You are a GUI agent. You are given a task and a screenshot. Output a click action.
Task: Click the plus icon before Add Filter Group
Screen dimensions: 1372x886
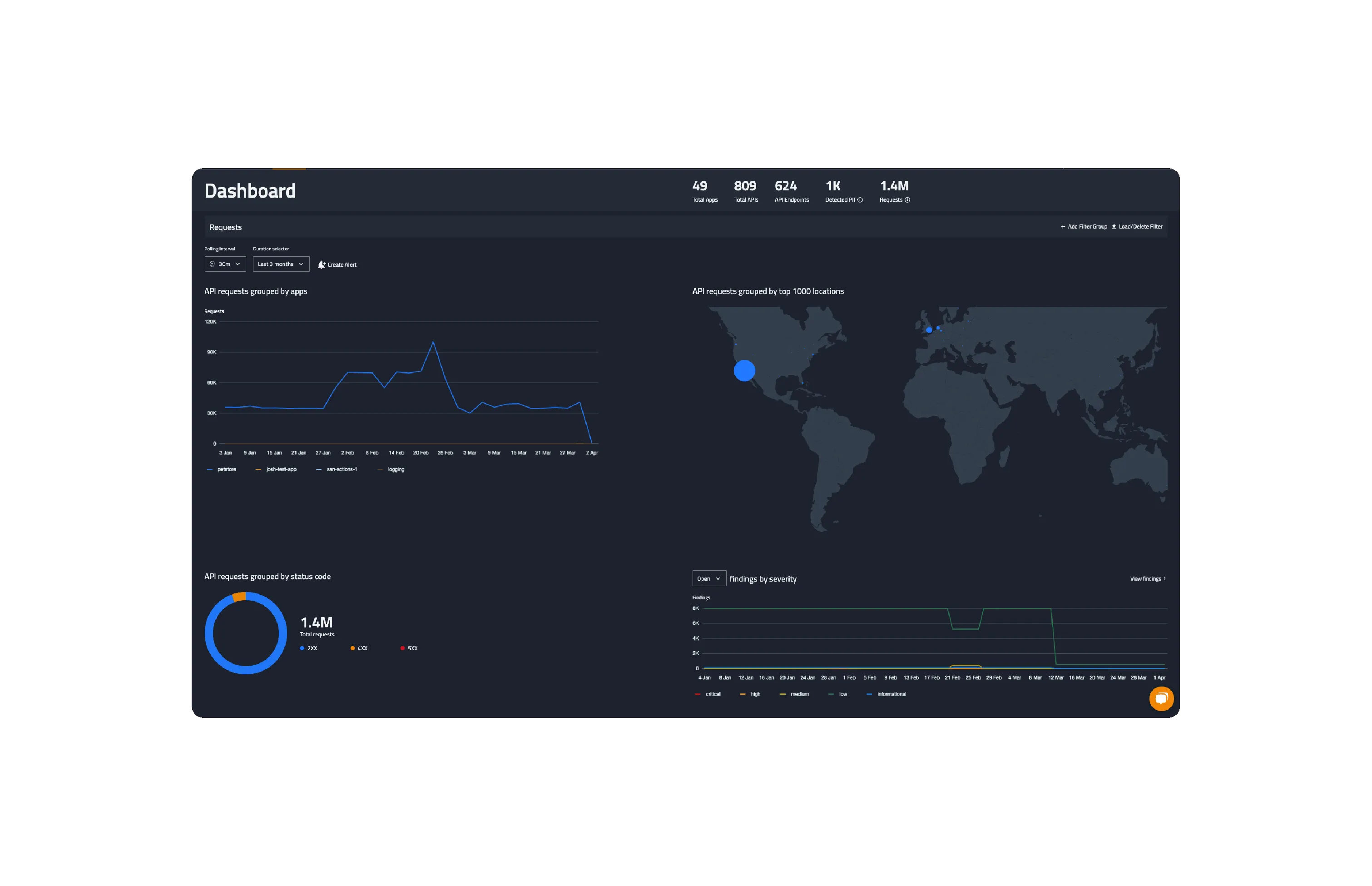tap(1063, 227)
